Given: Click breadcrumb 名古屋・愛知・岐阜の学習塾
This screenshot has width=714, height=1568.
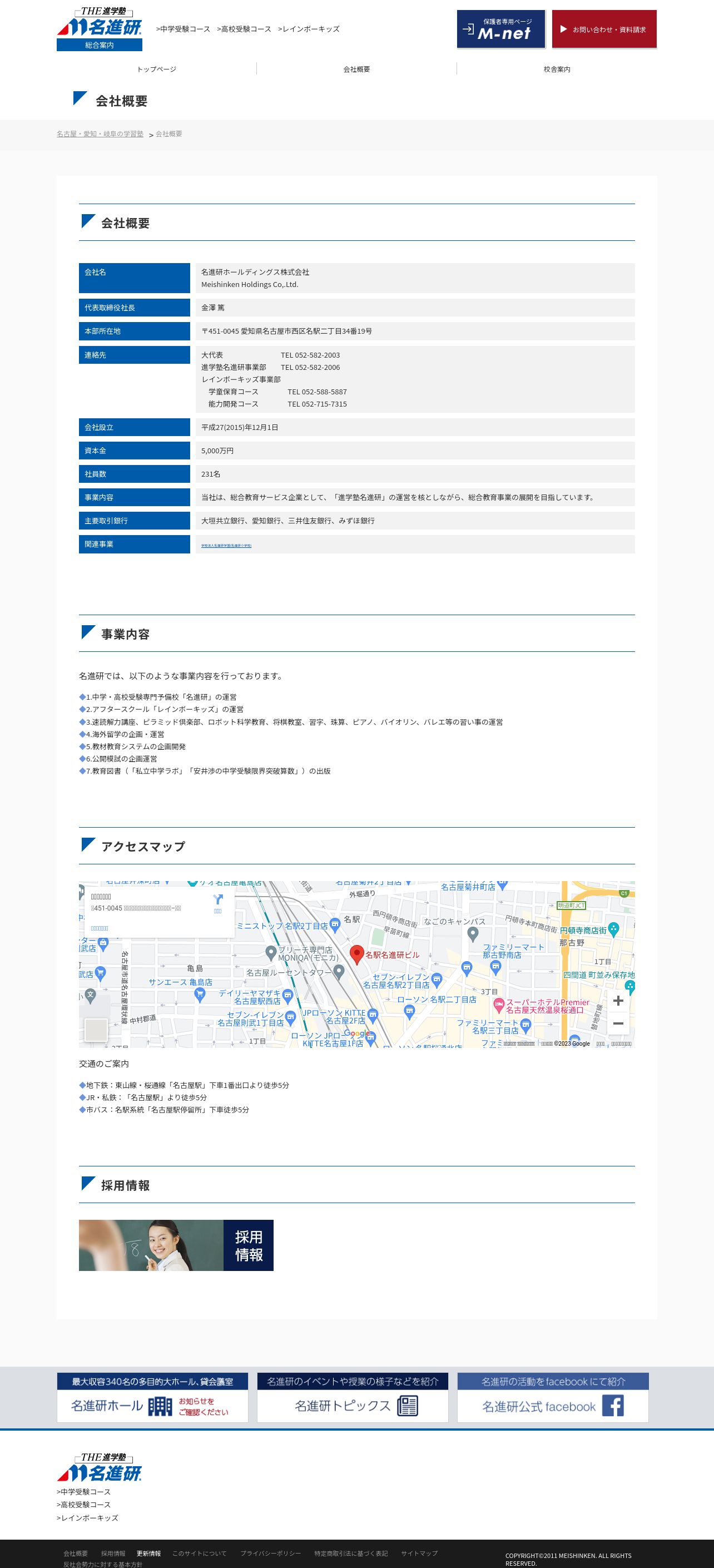Looking at the screenshot, I should pos(100,134).
